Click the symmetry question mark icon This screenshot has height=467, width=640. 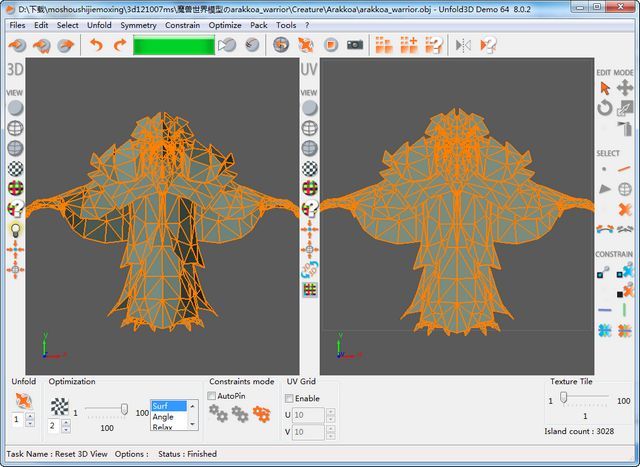[x=488, y=45]
